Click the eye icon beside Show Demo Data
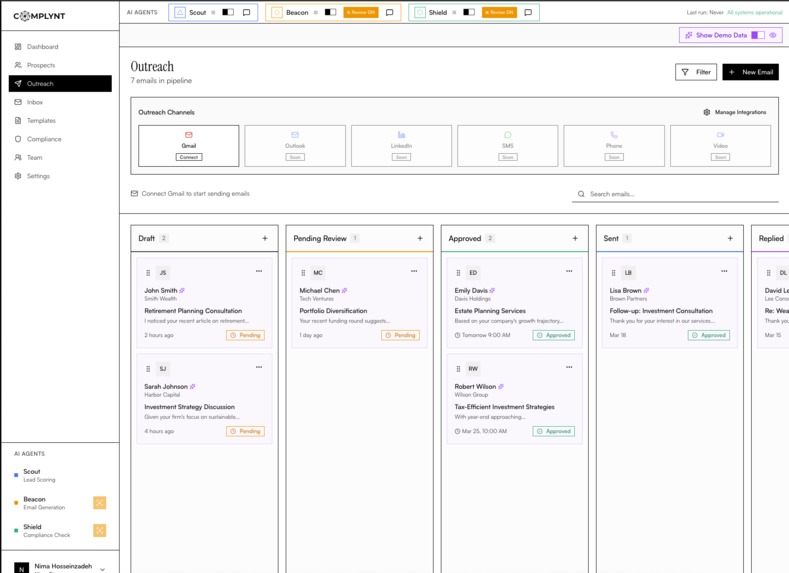 point(773,35)
